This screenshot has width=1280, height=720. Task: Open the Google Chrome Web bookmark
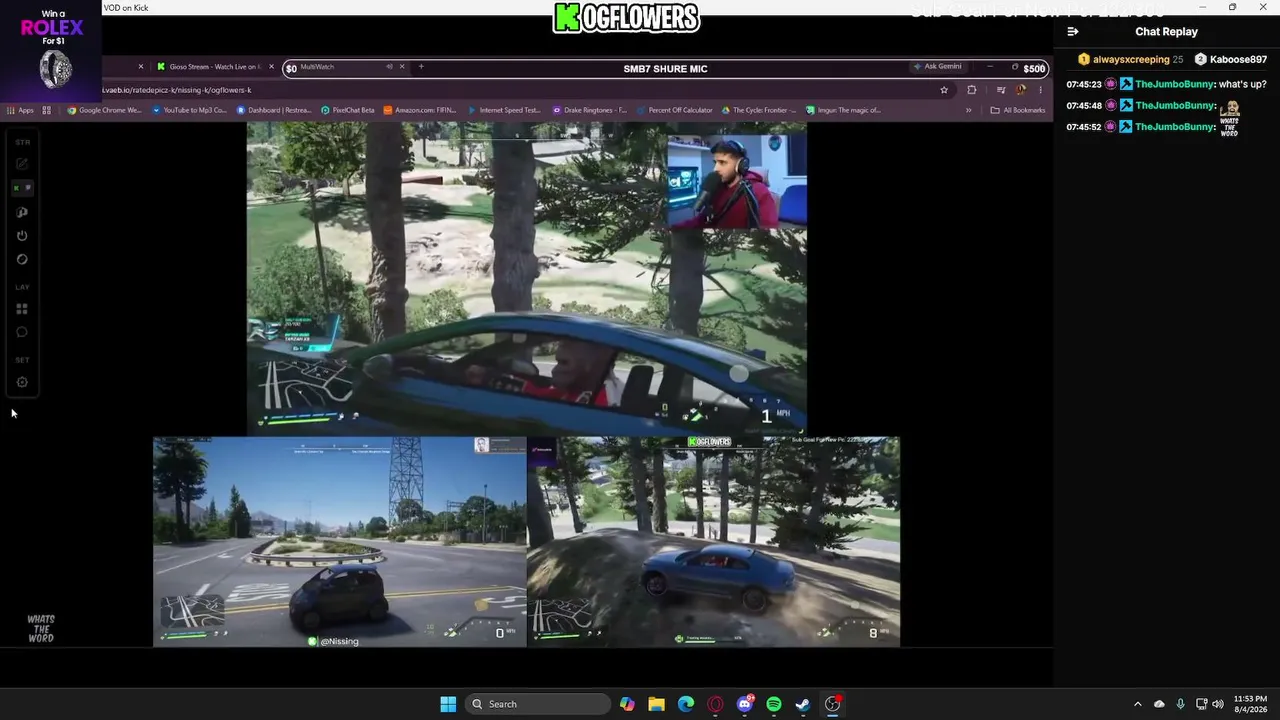tap(104, 110)
